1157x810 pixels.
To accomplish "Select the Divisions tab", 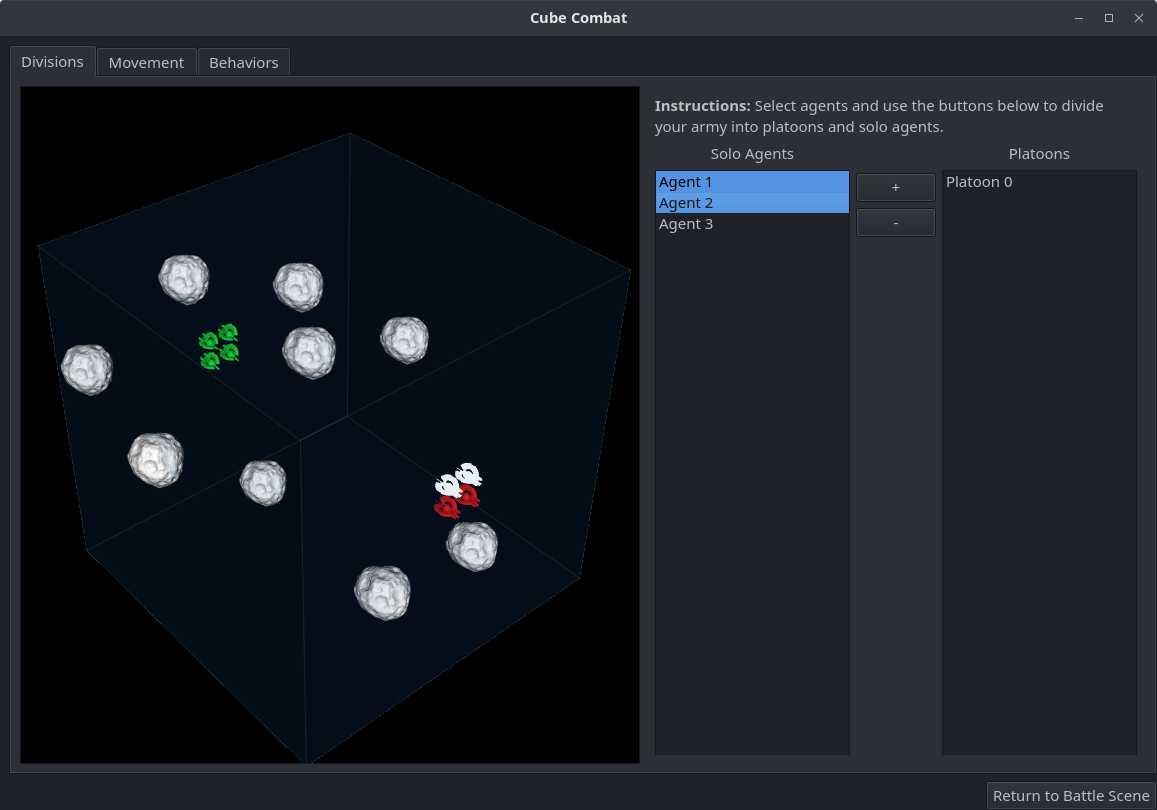I will pos(52,61).
